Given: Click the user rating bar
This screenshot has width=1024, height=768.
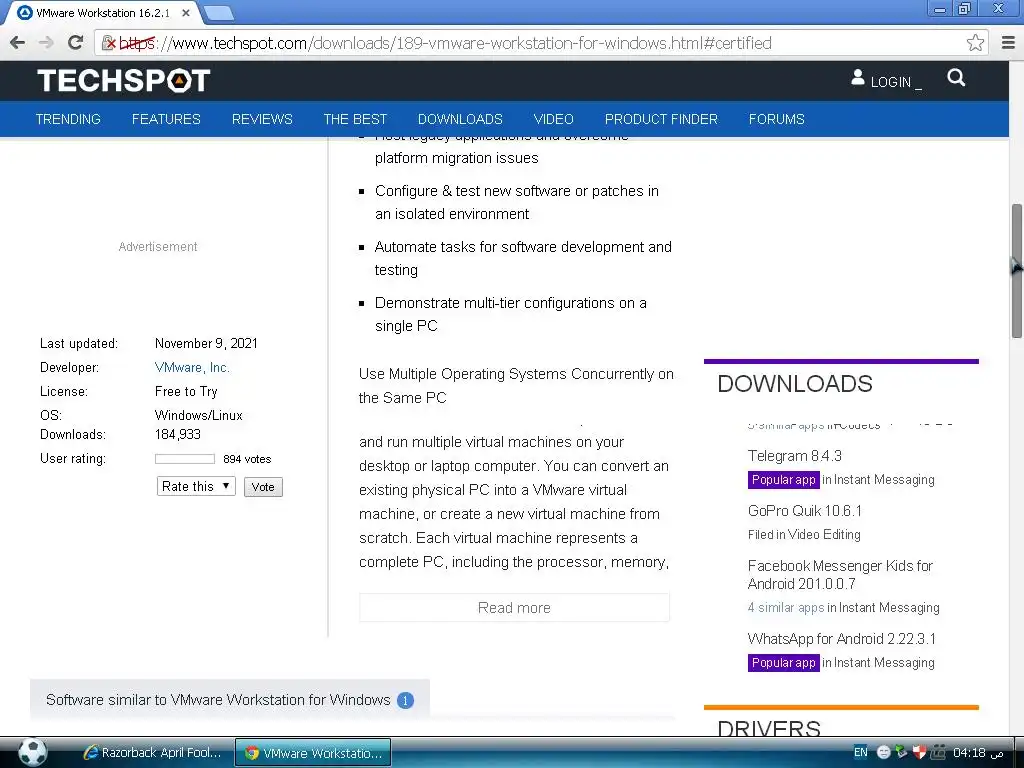Looking at the screenshot, I should coord(185,459).
